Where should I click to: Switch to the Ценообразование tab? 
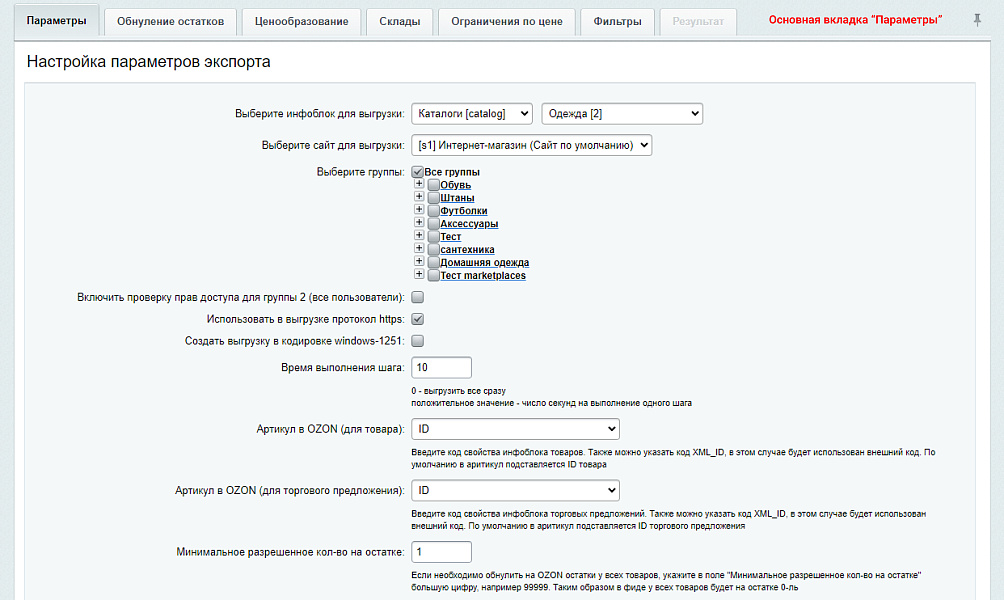coord(302,22)
